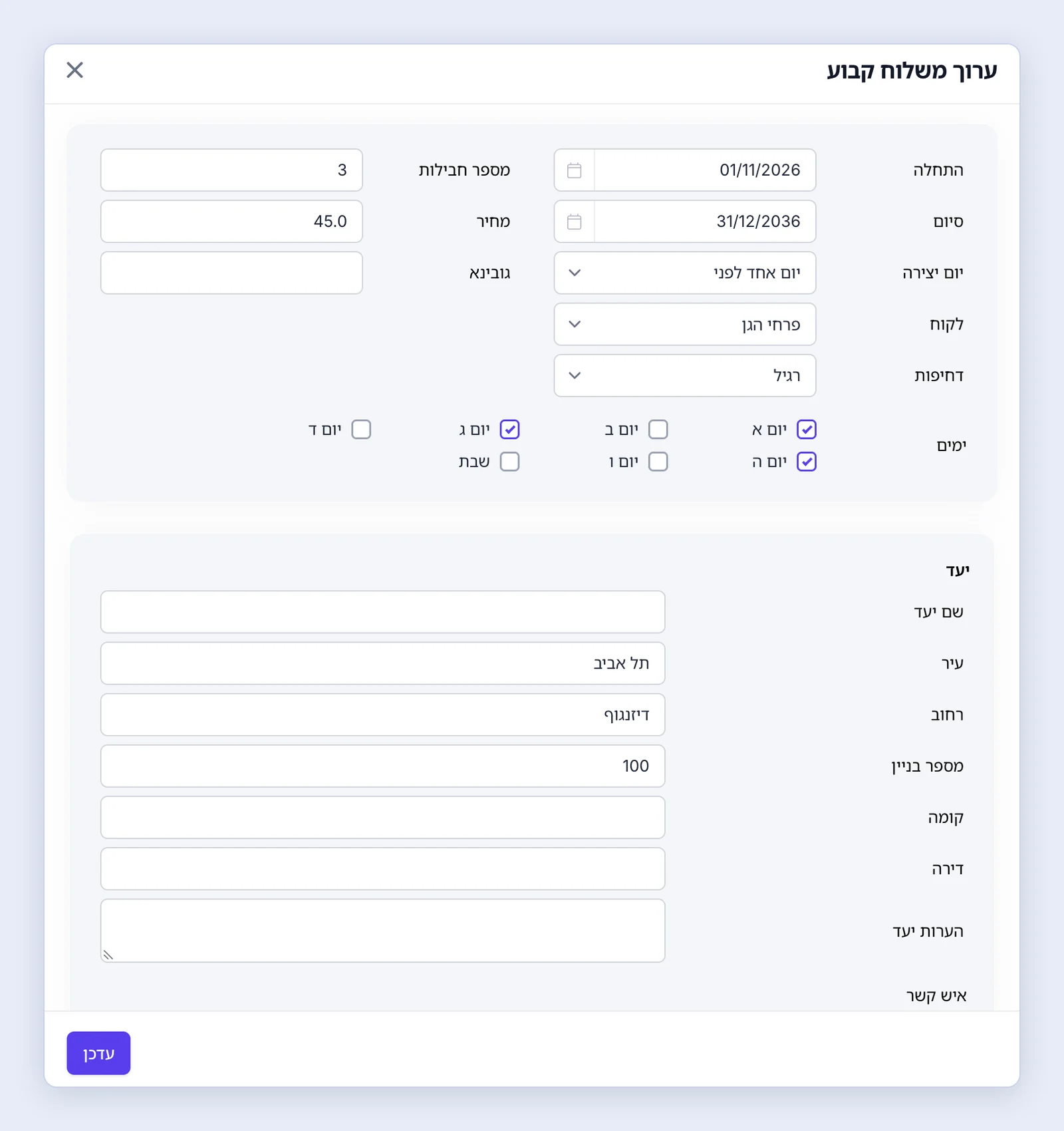Open calendar picker for התחלה date
Screen dimensions: 1064x1131
click(575, 170)
